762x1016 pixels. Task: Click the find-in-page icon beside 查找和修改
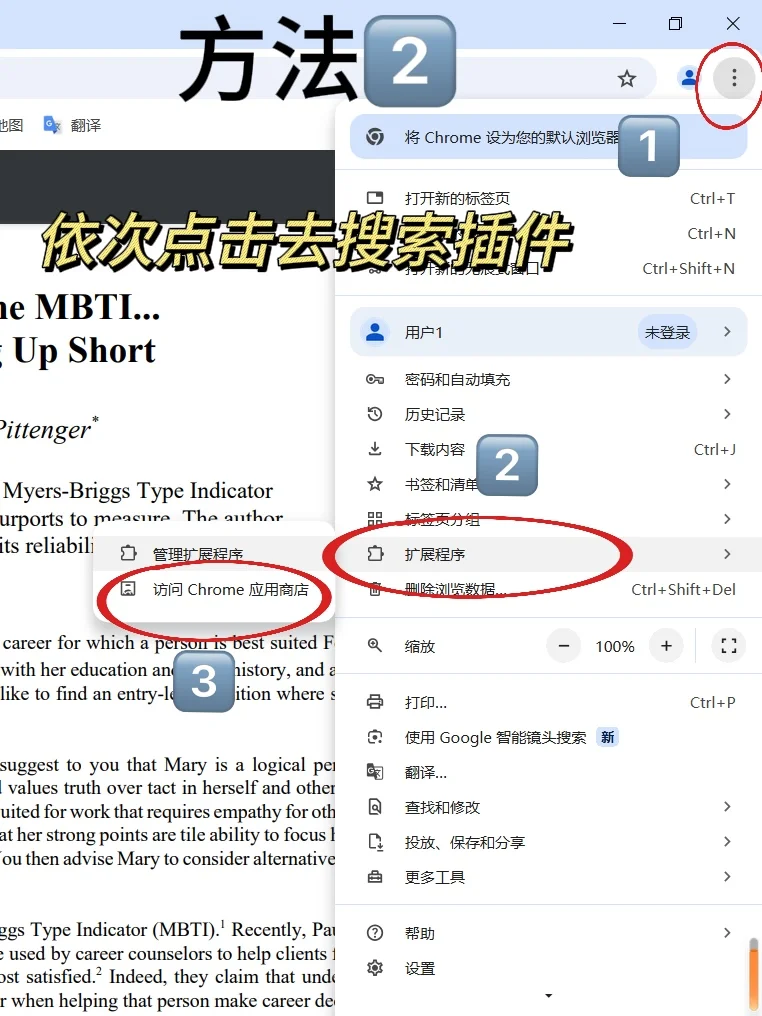(x=375, y=807)
